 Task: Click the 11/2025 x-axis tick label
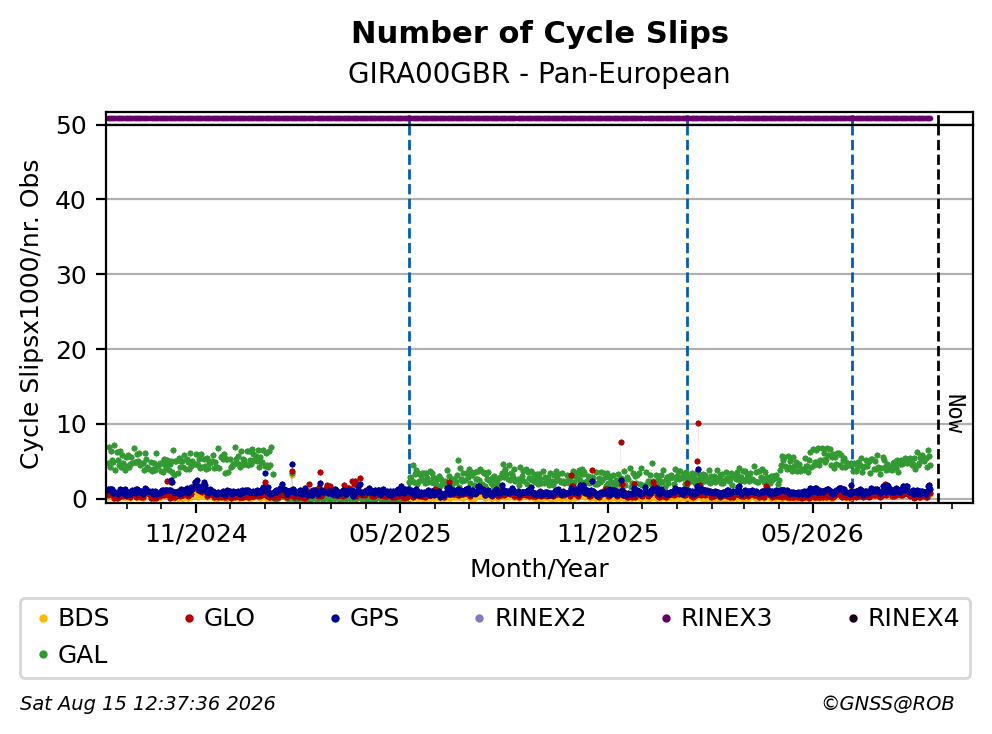607,534
